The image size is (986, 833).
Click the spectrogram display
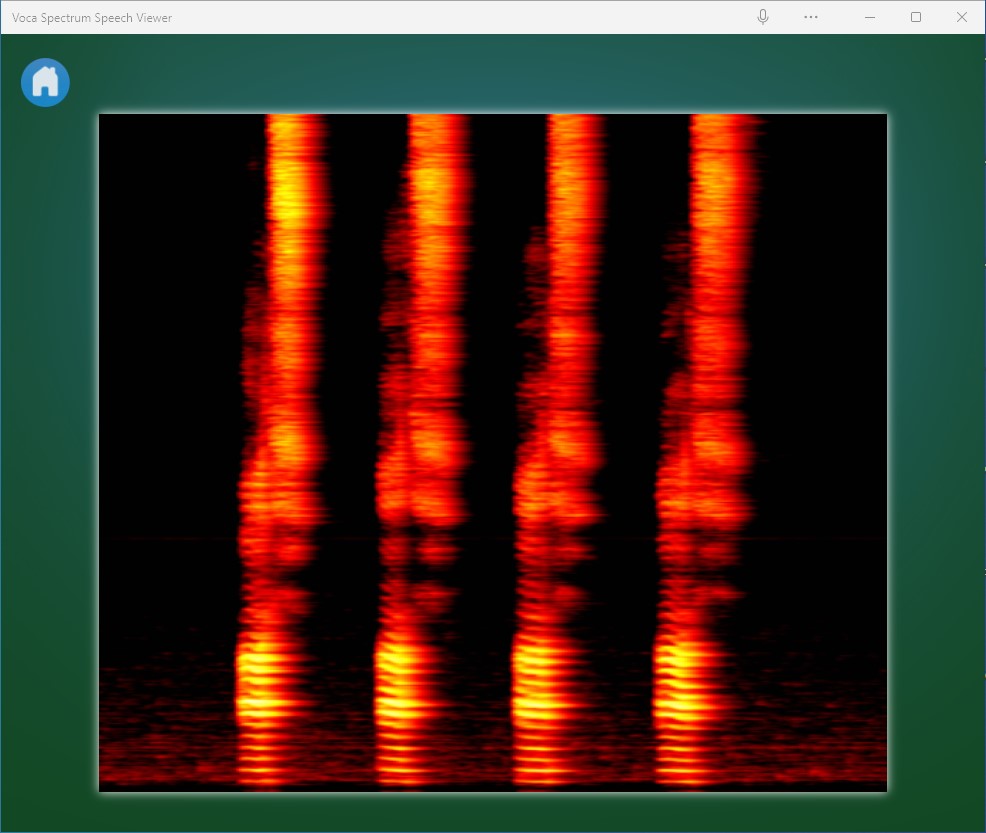[x=493, y=453]
